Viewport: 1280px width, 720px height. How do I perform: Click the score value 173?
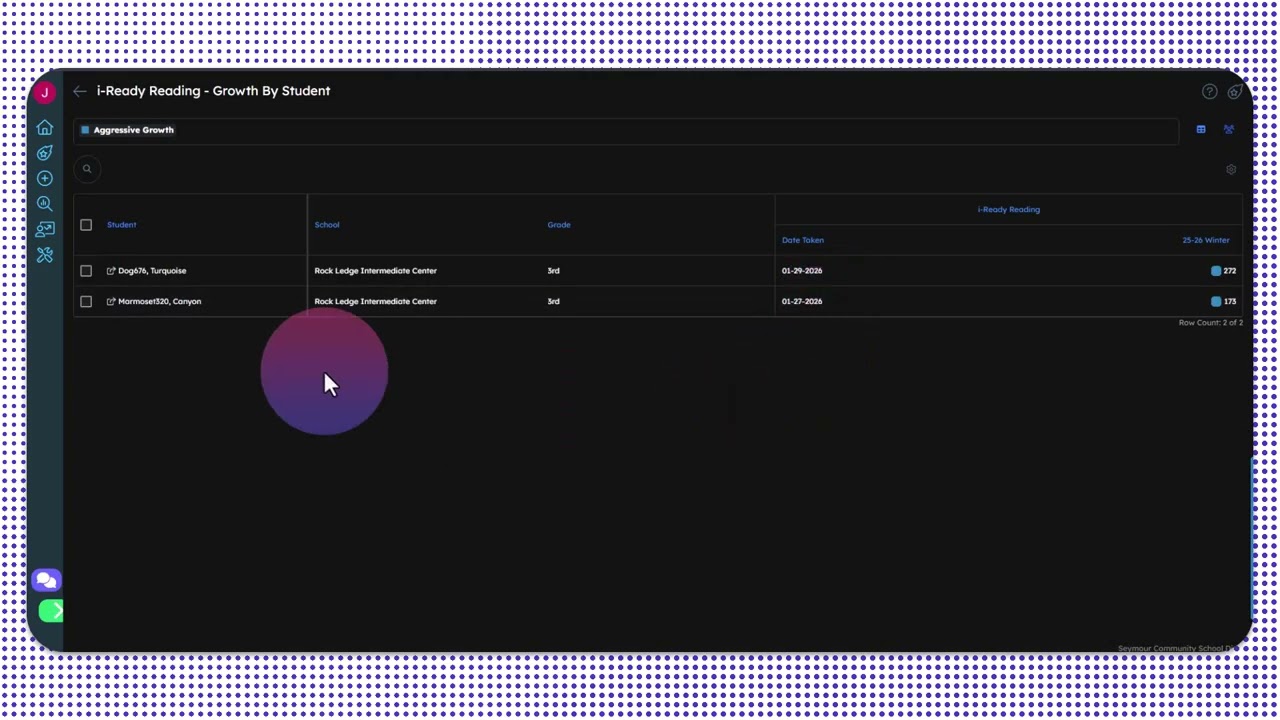pos(1230,301)
